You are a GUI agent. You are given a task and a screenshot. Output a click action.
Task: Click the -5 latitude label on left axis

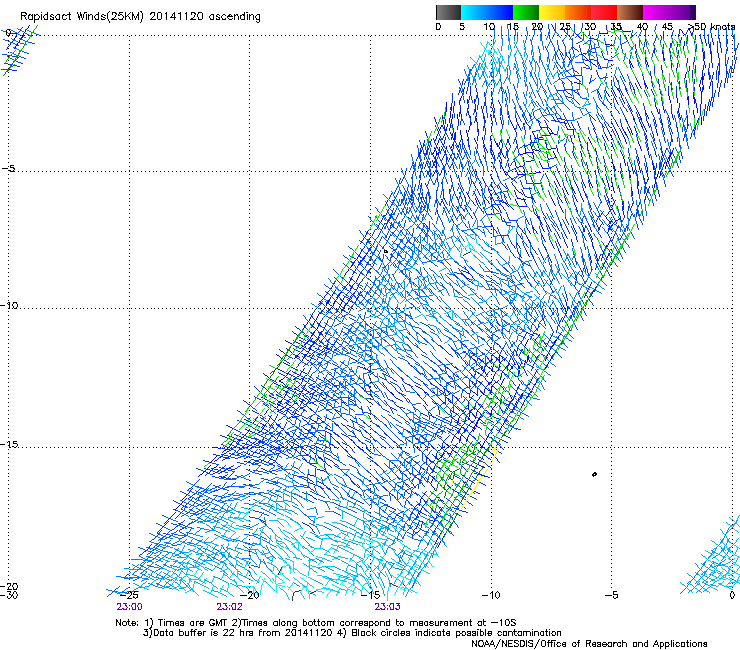[x=9, y=169]
